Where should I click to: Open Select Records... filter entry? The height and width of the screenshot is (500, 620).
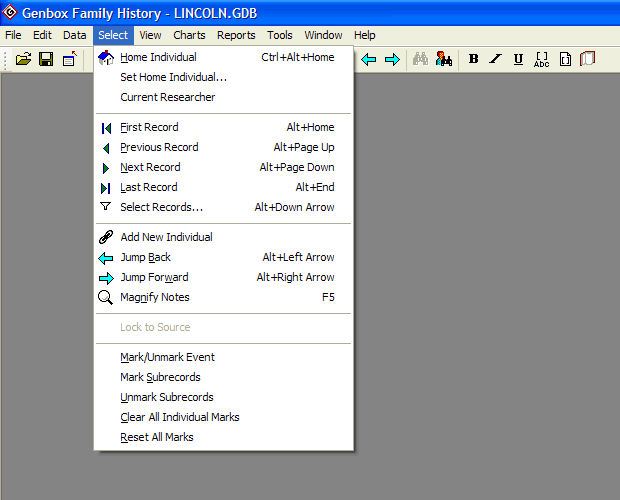pos(161,207)
